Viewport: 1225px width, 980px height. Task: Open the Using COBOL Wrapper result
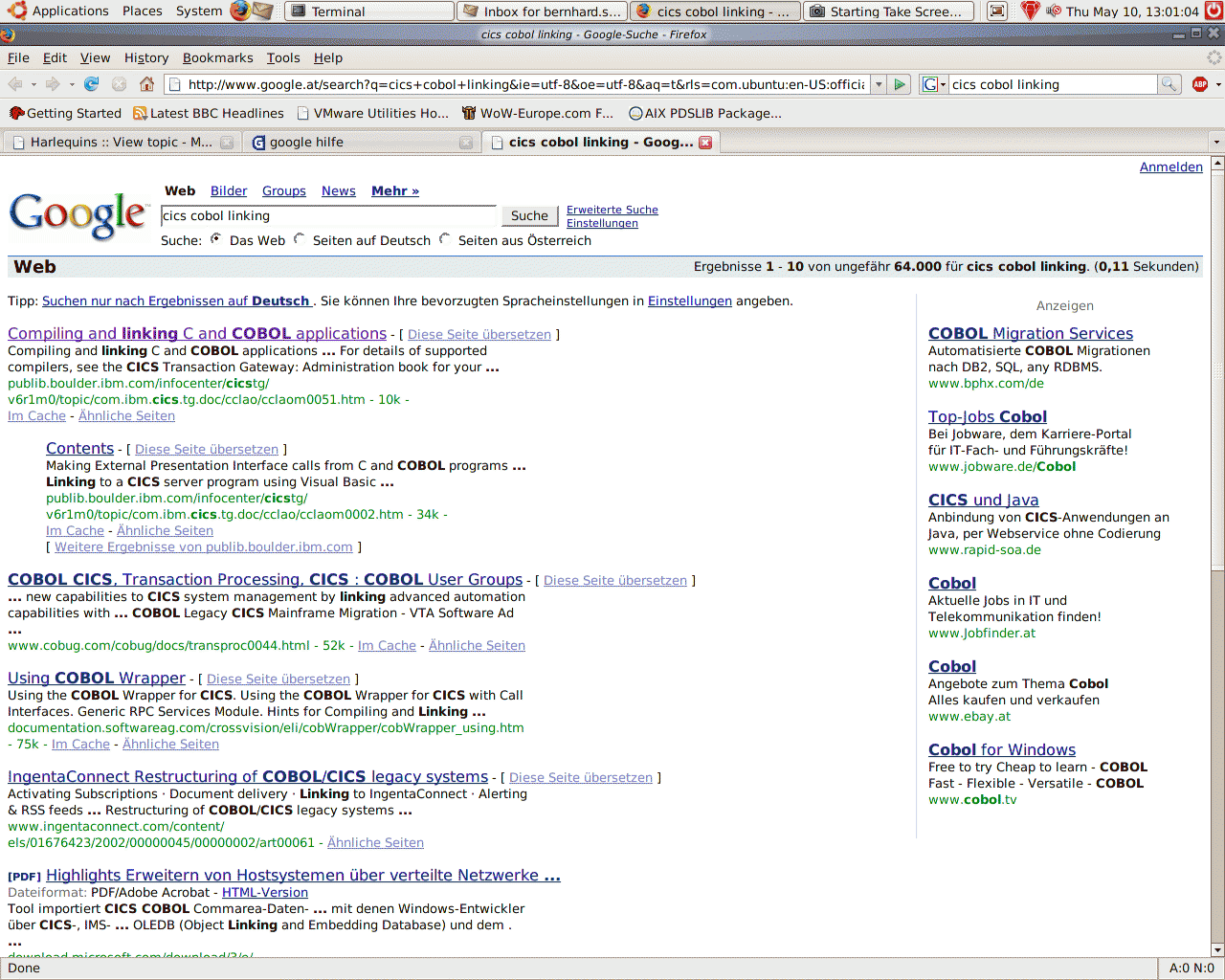click(x=97, y=678)
